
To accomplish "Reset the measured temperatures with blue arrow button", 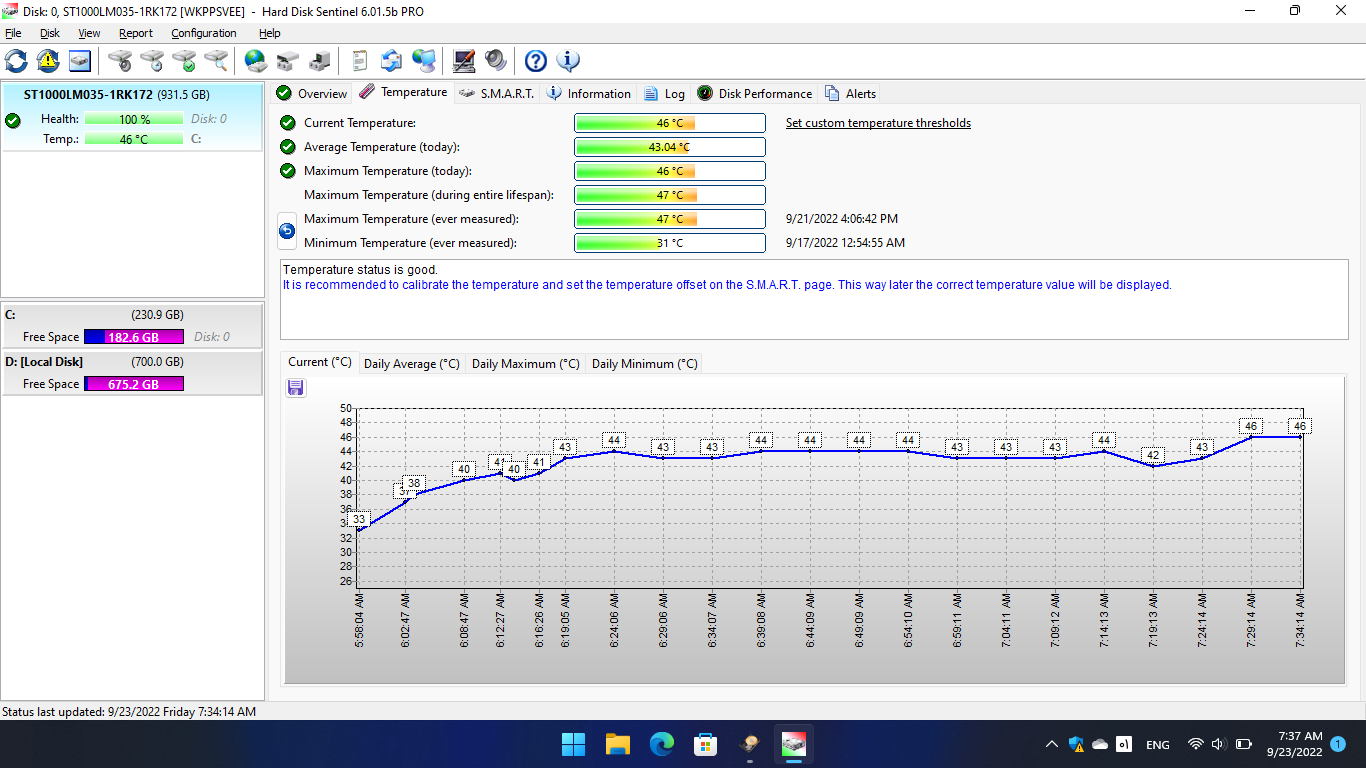I will (287, 231).
